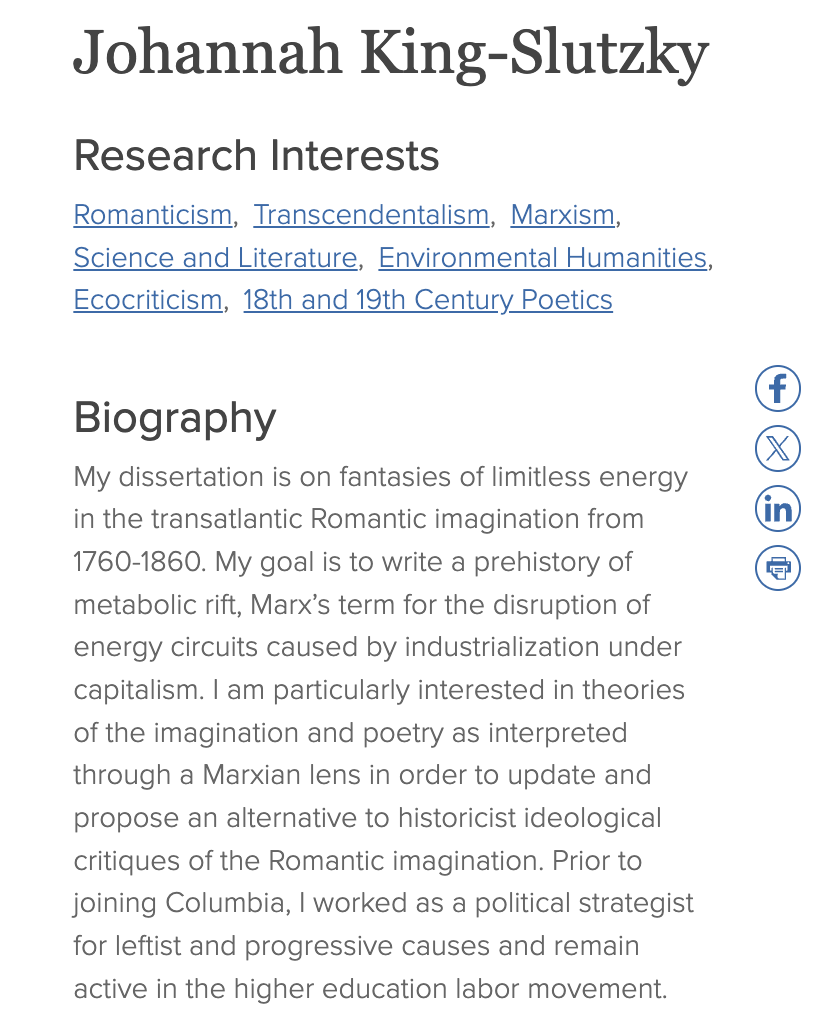Share the profile on LinkedIn
Image resolution: width=830 pixels, height=1036 pixels.
point(777,509)
